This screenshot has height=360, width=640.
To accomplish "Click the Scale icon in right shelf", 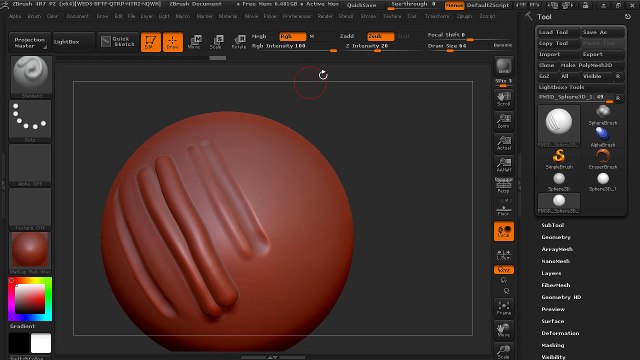I will 504,351.
